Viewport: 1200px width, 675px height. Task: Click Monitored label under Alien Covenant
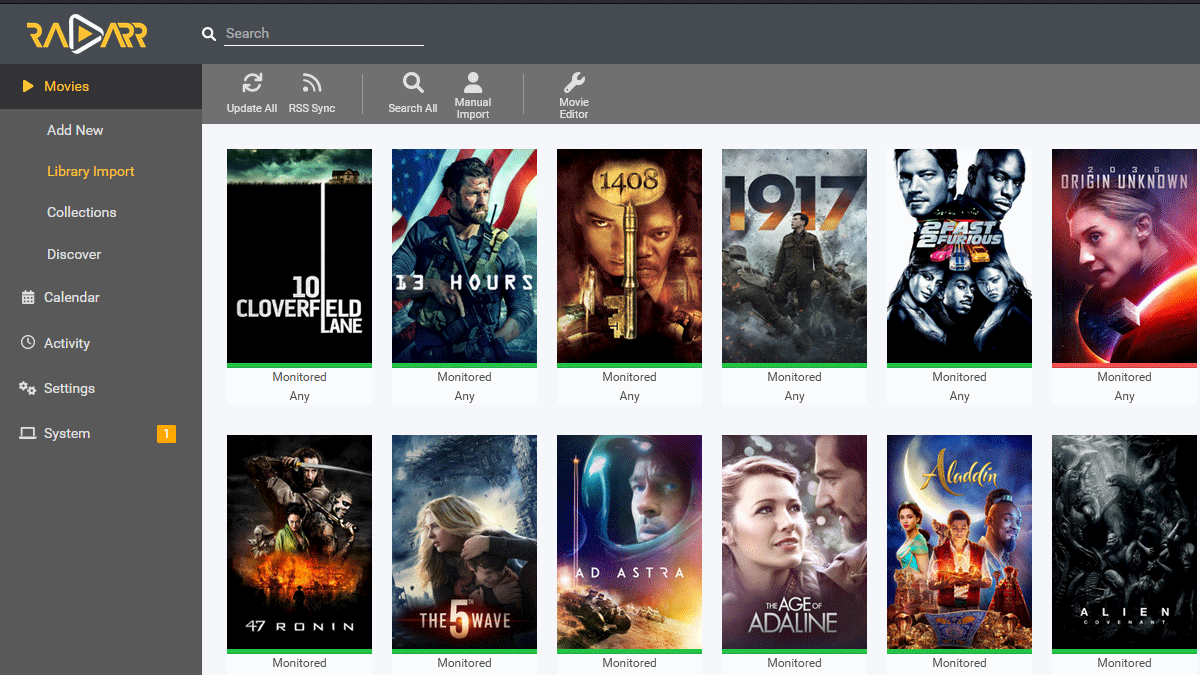click(x=1124, y=663)
